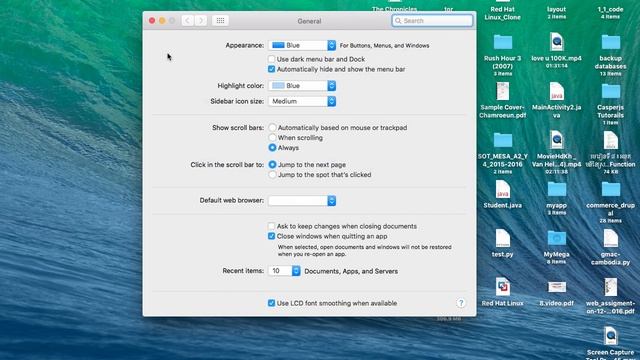Click the Search field in General window
Screen dimensions: 640x360
pos(432,21)
